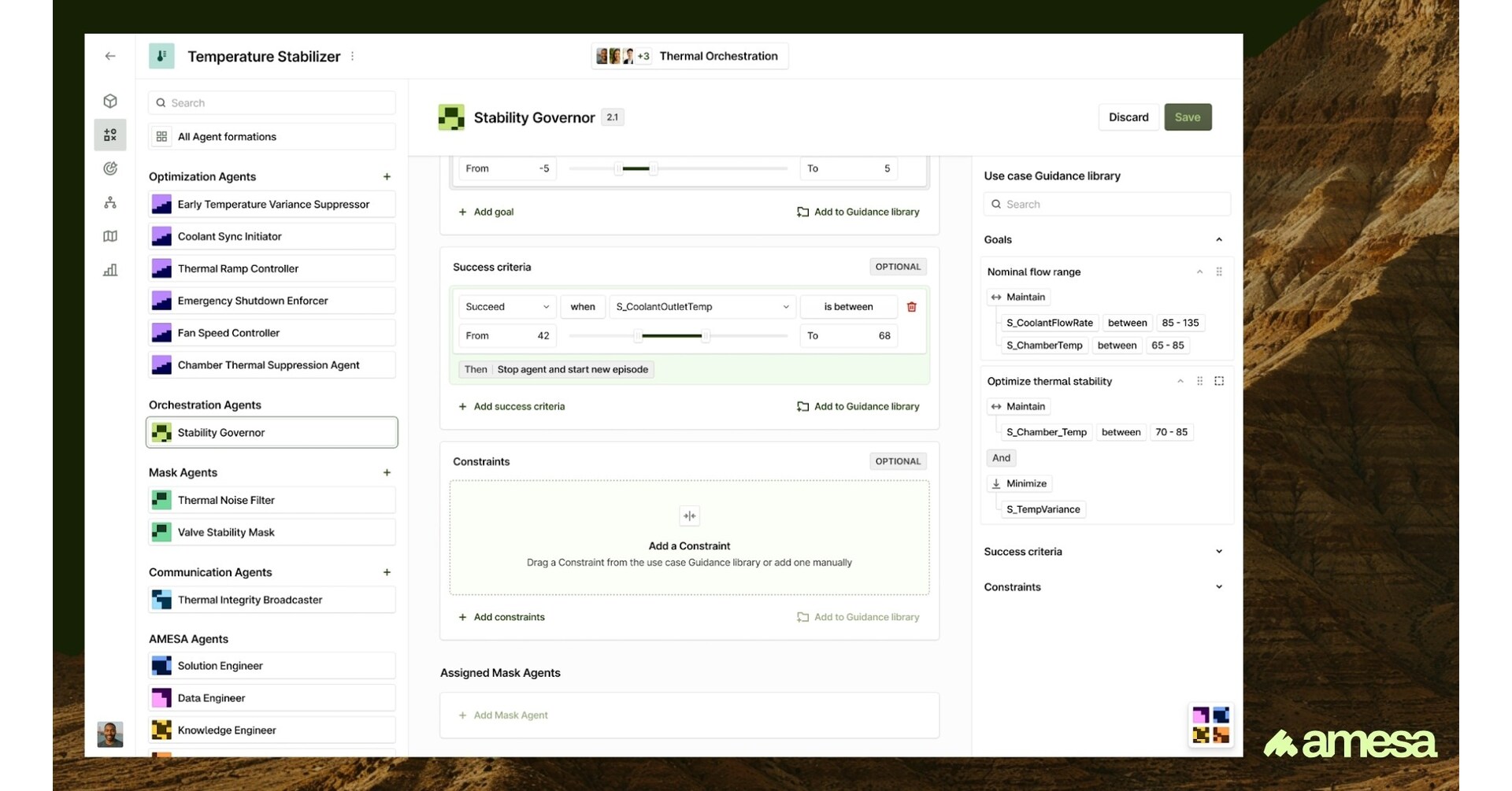This screenshot has height=791, width=1512.
Task: Open Temperature Stabilizer three-dot menu
Action: [352, 57]
